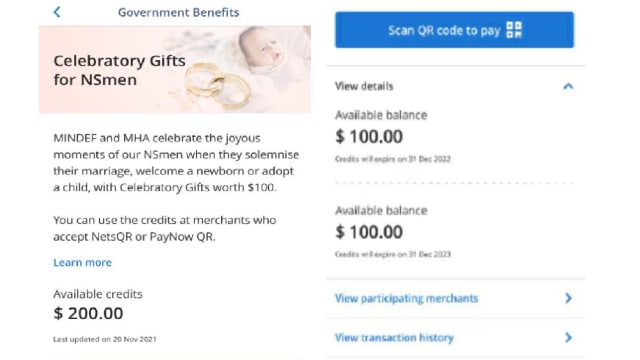Screen dimensions: 640x360
Task: Click the Government Benefits page title
Action: click(x=179, y=12)
